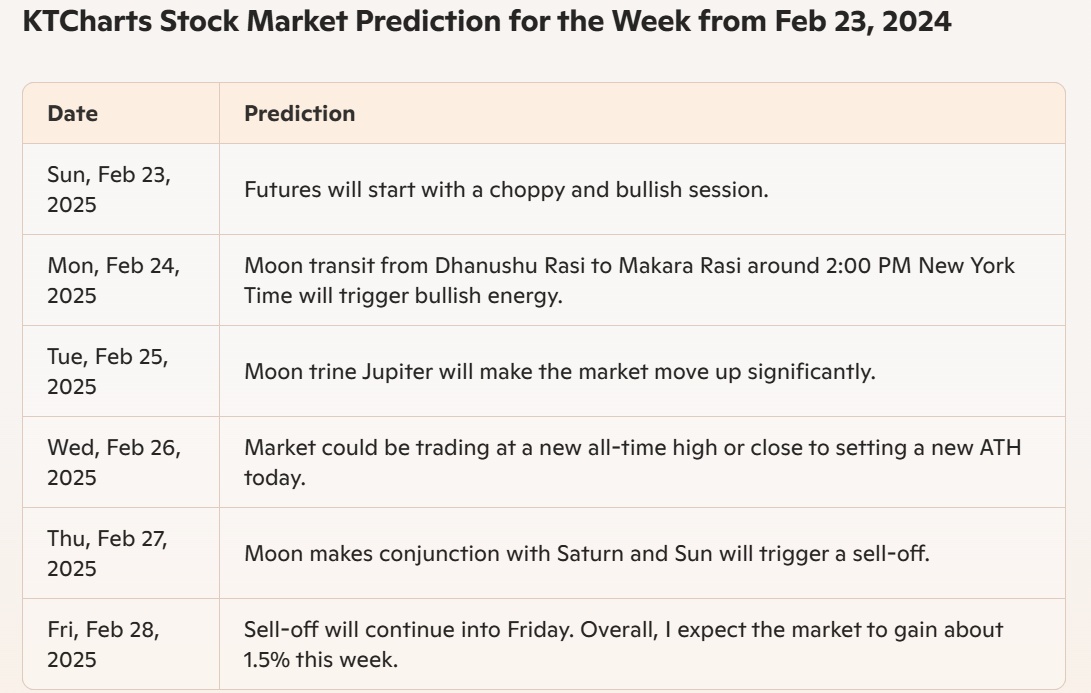The height and width of the screenshot is (693, 1091).
Task: Click the Moon transit Dhanushu Rasi prediction
Action: [630, 280]
